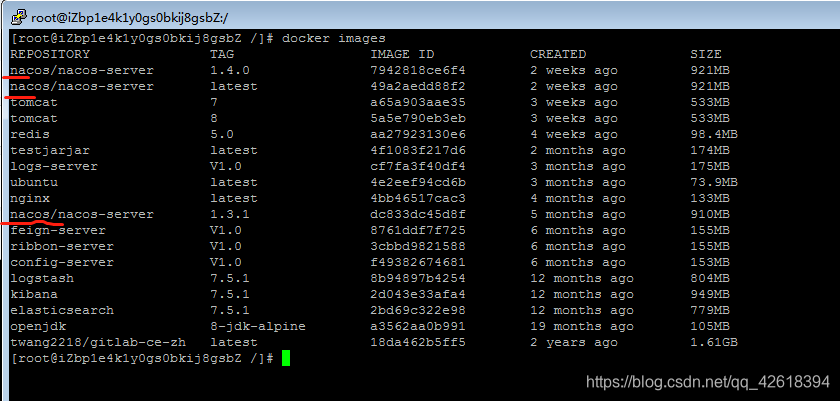Click the PuTTY icon in title bar
Viewport: 840px width, 401px height.
point(19,17)
